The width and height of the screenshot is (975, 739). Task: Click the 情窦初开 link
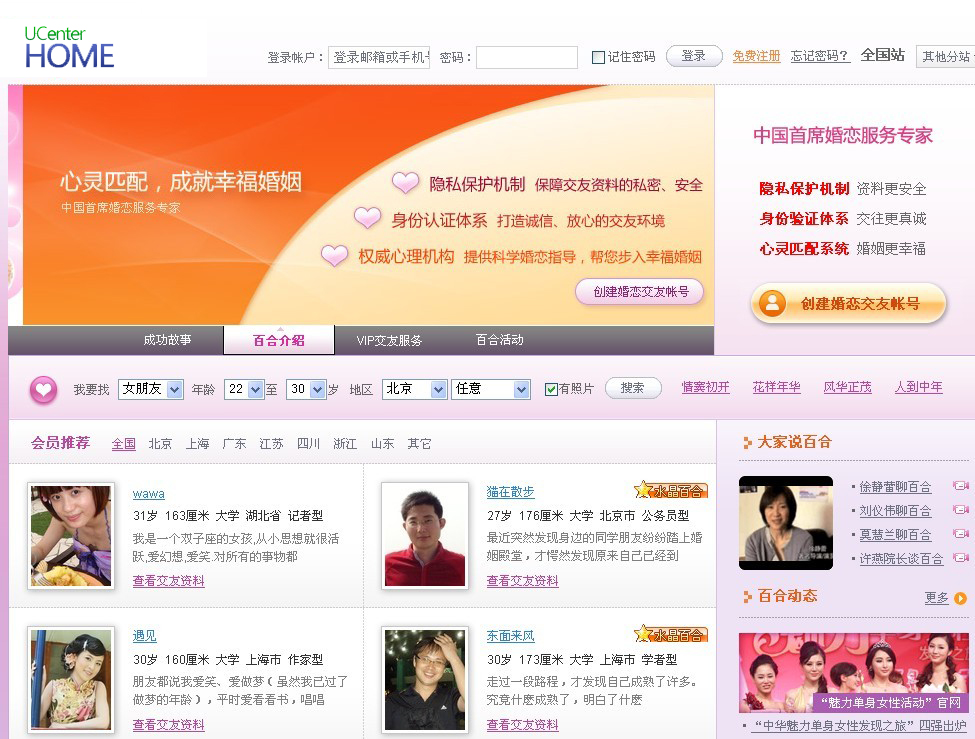pyautogui.click(x=705, y=387)
